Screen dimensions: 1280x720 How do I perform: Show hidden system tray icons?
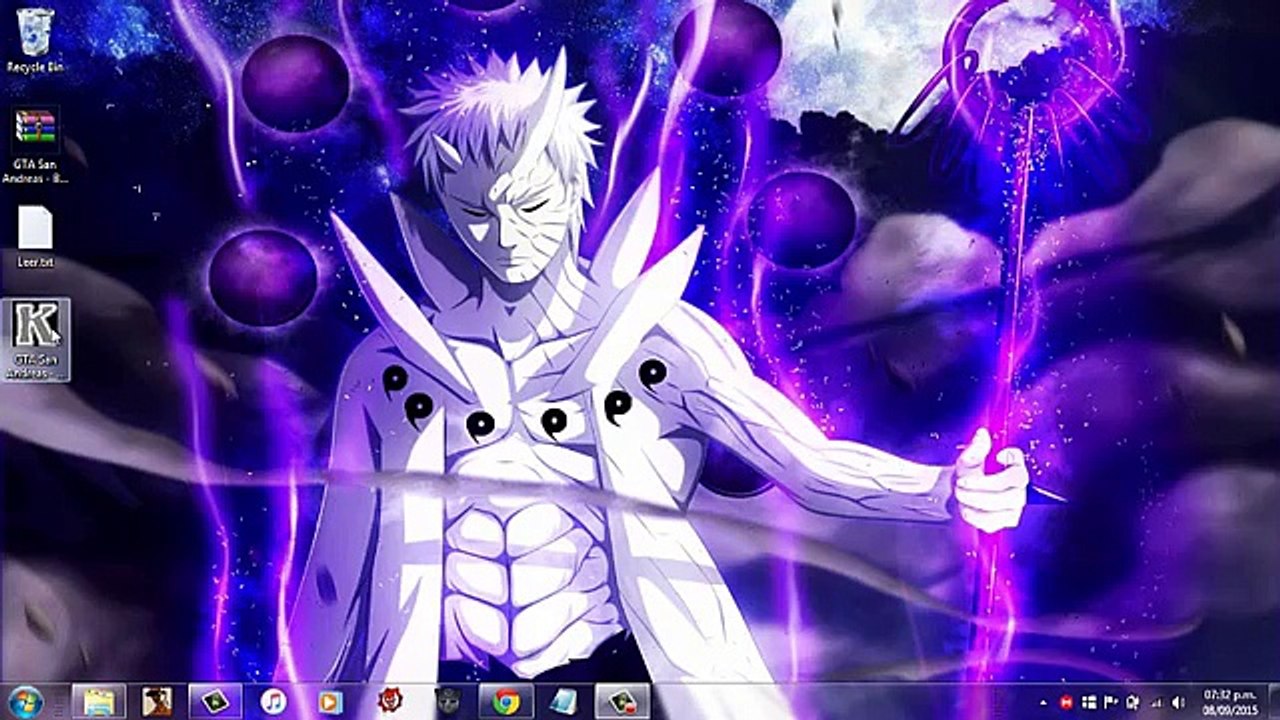click(x=1044, y=703)
